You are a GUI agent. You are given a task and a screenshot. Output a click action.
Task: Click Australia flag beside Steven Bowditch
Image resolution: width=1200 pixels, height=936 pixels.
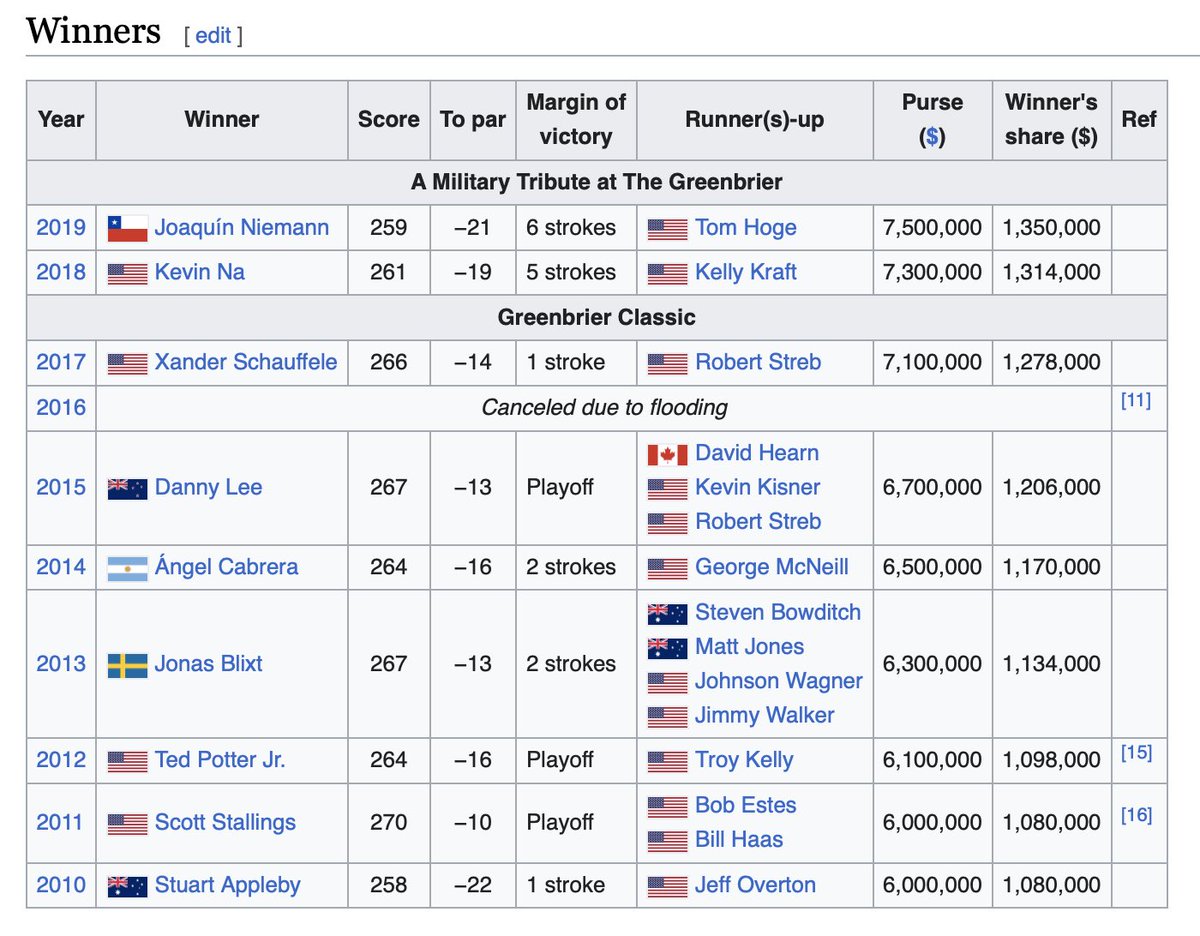pos(668,613)
